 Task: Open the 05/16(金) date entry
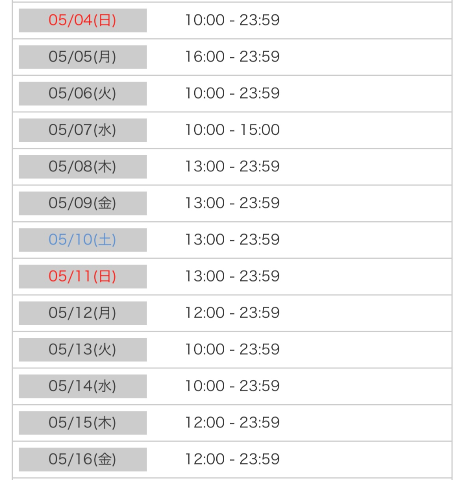[83, 460]
